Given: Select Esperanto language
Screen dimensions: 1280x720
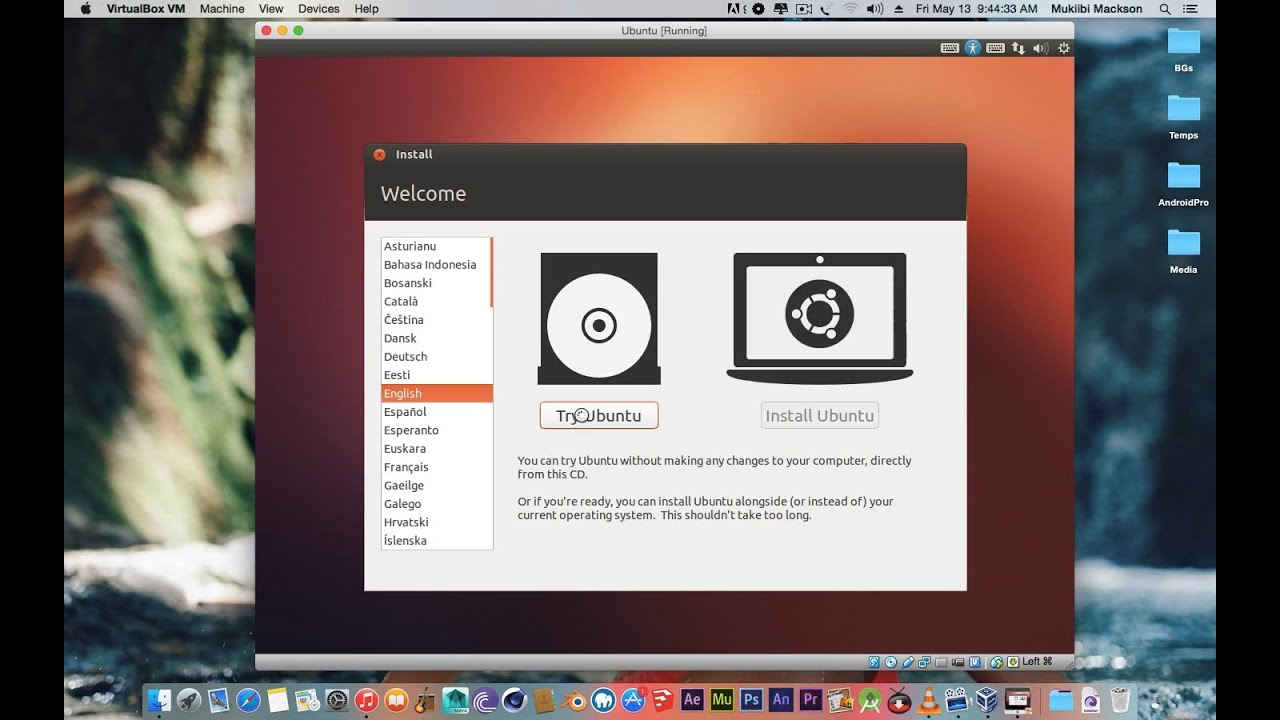Looking at the screenshot, I should (x=436, y=430).
